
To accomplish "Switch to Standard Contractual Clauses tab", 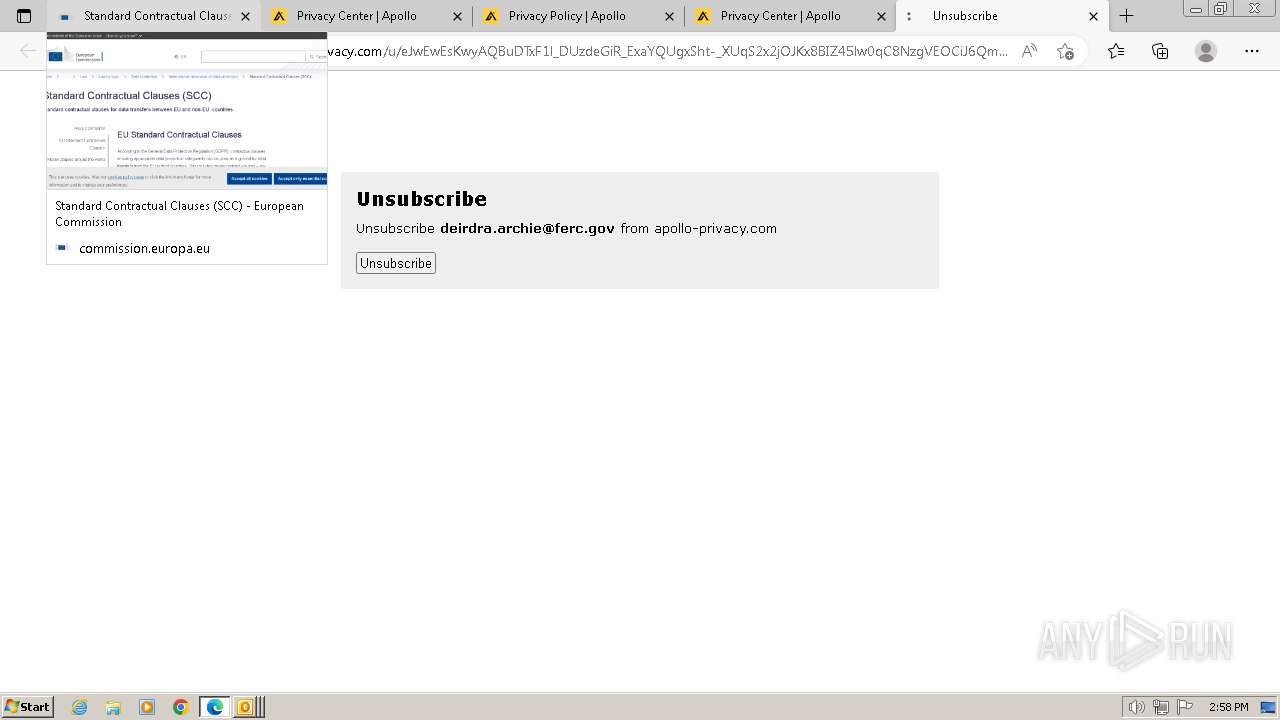I will pyautogui.click(x=155, y=16).
